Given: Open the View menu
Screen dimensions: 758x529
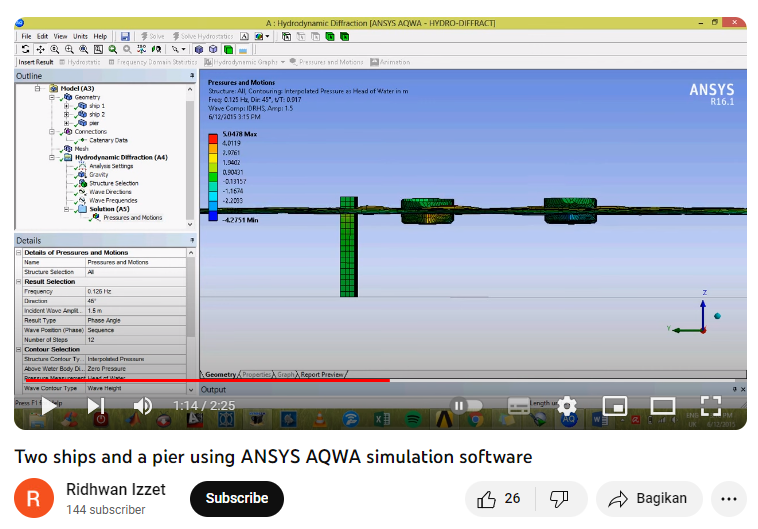Looking at the screenshot, I should [x=60, y=36].
